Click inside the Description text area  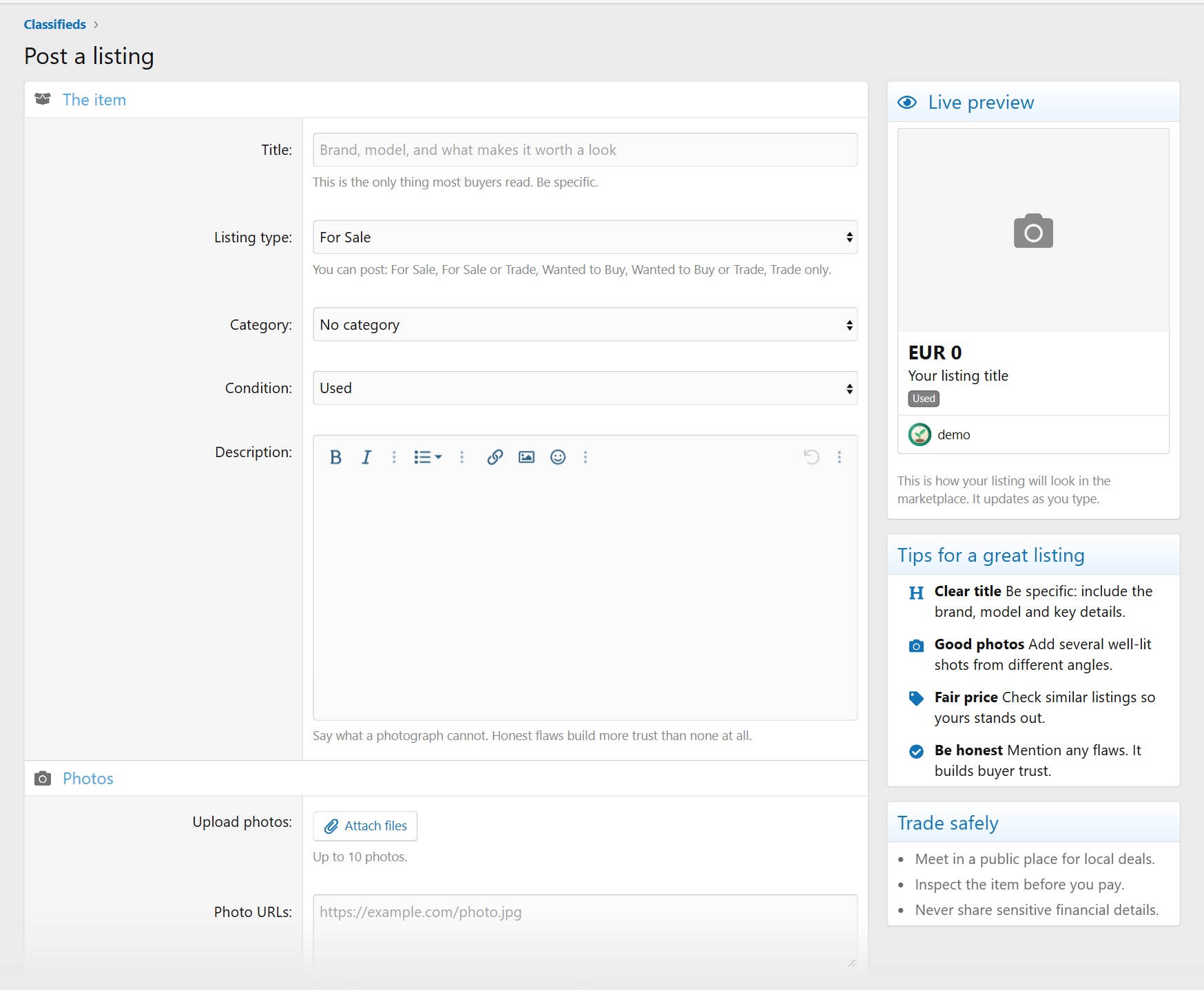click(x=585, y=596)
